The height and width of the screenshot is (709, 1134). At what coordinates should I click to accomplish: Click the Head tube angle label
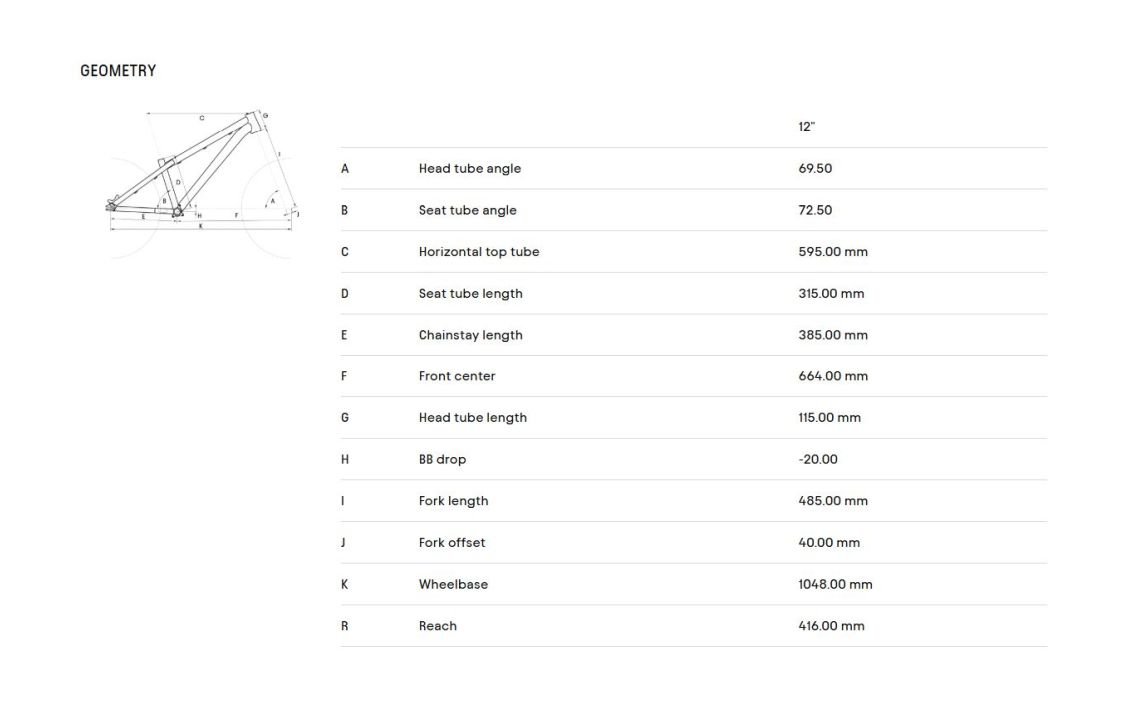click(x=470, y=169)
